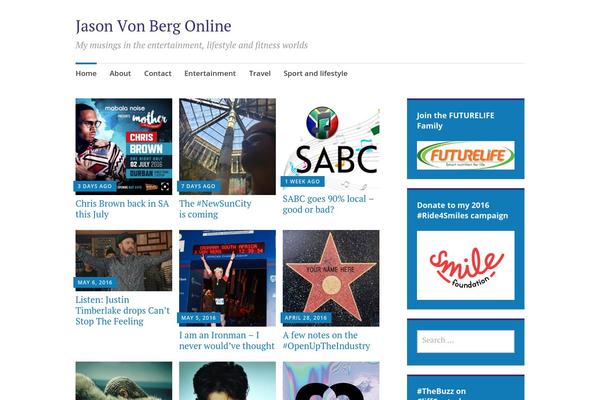Open the Chris Brown poster thumbnail
The image size is (600, 400).
tap(124, 147)
